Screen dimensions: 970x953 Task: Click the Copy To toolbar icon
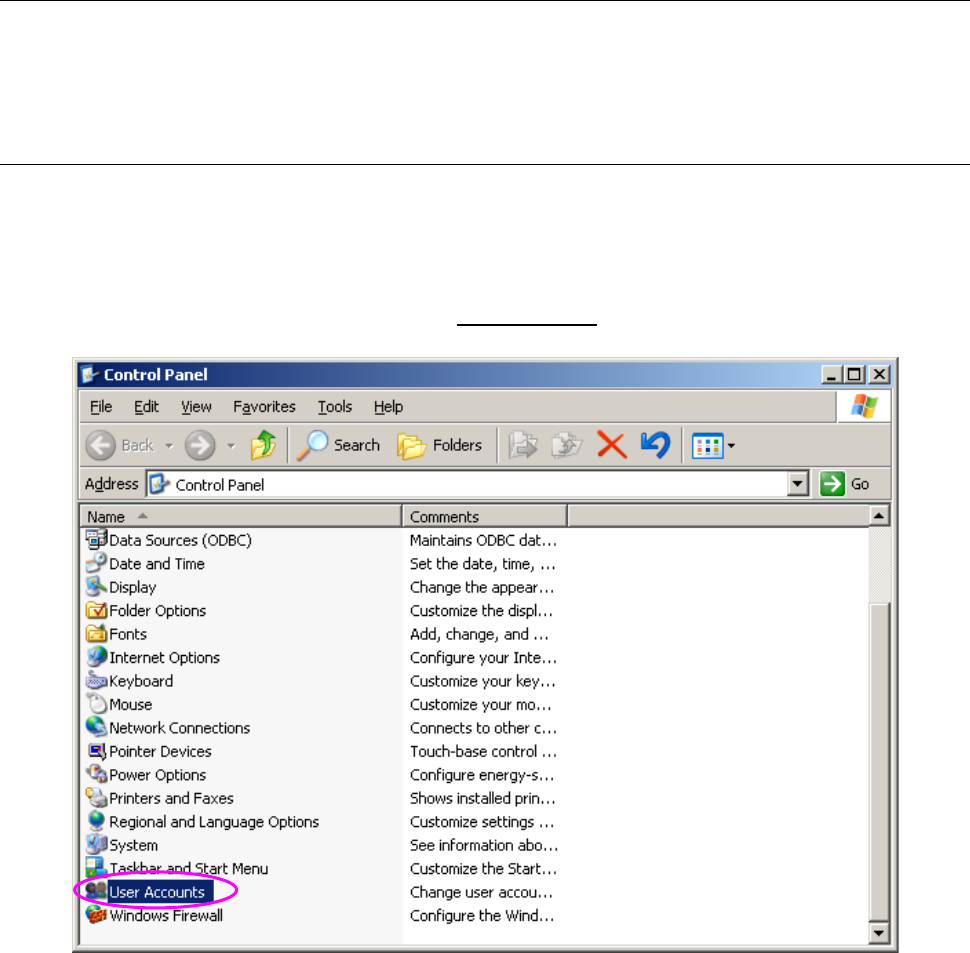pyautogui.click(x=567, y=445)
